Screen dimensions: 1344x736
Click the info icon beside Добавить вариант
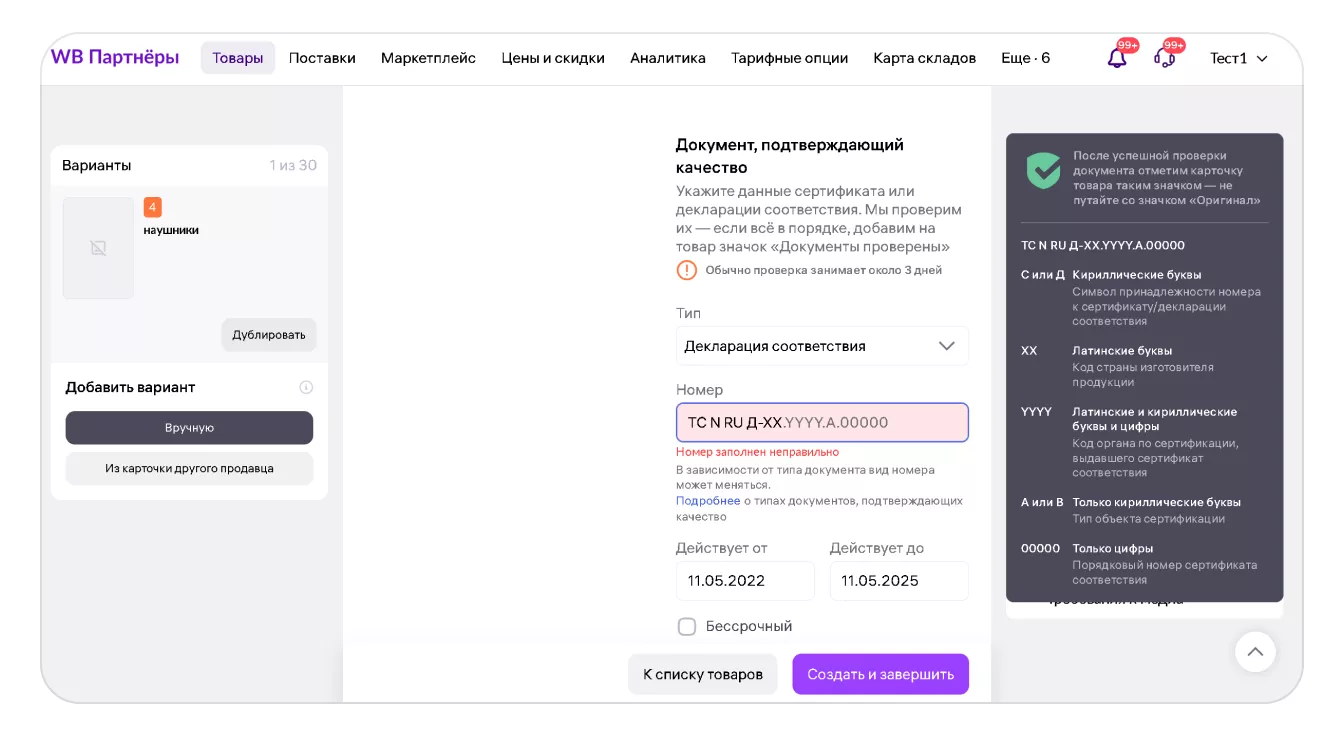(x=306, y=388)
